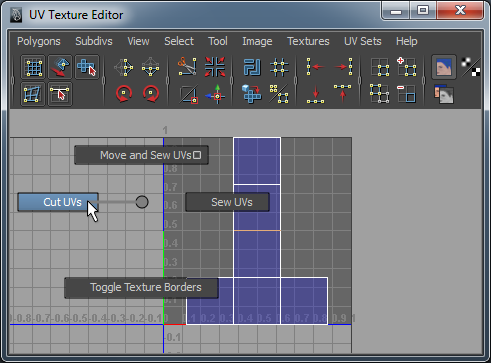
Task: Click the Cut UVs scissors icon
Action: point(187,66)
